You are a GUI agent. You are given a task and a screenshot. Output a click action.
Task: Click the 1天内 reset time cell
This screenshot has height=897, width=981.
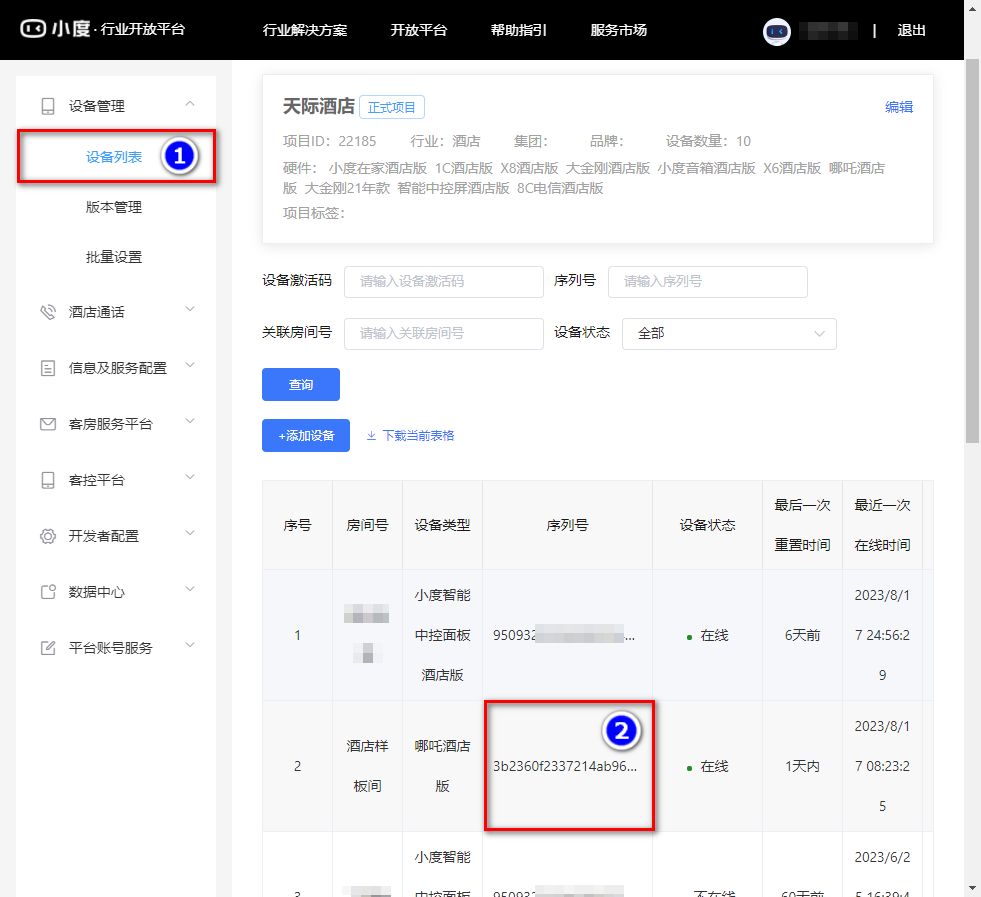click(803, 766)
